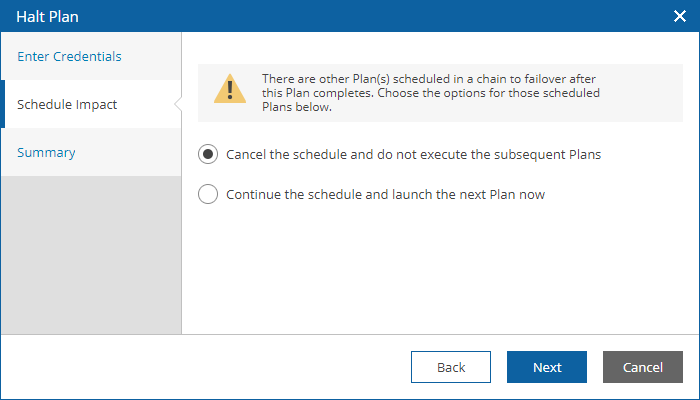Click the yellow warning triangle icon
This screenshot has width=700, height=400.
click(x=230, y=89)
